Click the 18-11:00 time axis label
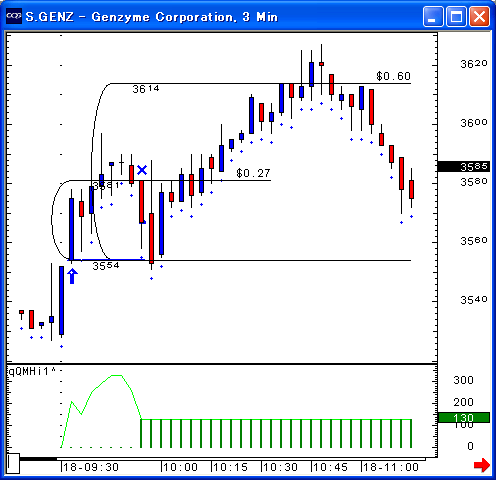The image size is (496, 480). coord(391,467)
